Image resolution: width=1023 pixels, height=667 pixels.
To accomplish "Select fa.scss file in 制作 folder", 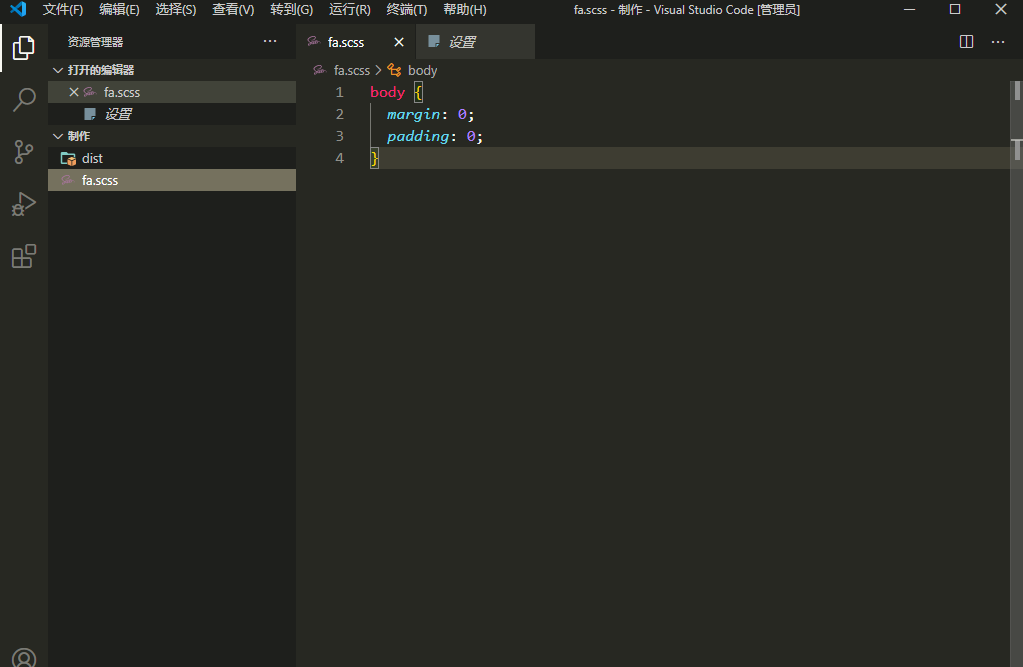I will coord(172,180).
